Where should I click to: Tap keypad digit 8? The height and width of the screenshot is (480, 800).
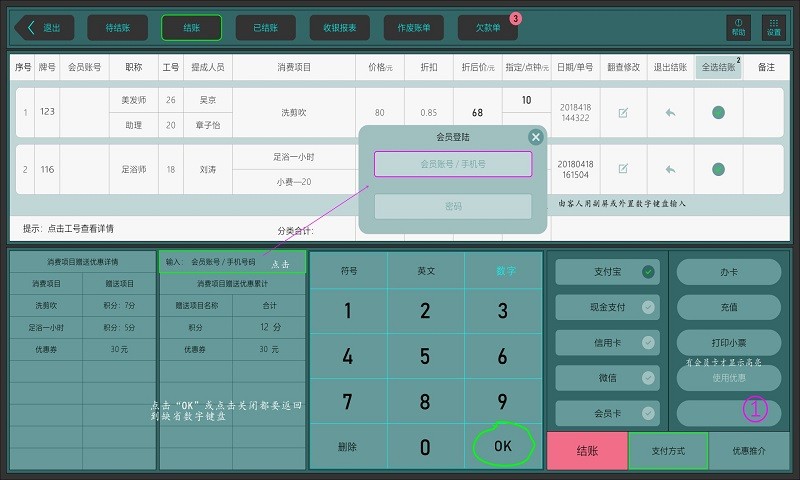(426, 401)
